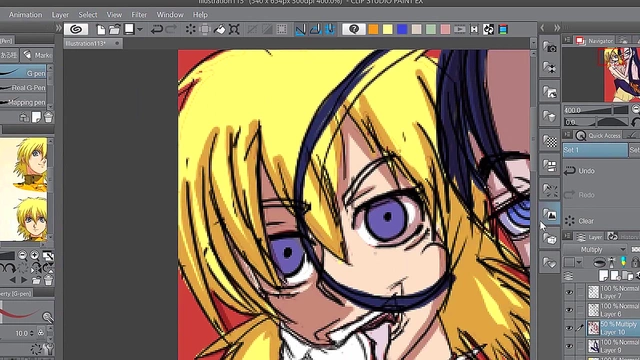
Task: Click the select-all dotted rectangle icon
Action: (282, 29)
